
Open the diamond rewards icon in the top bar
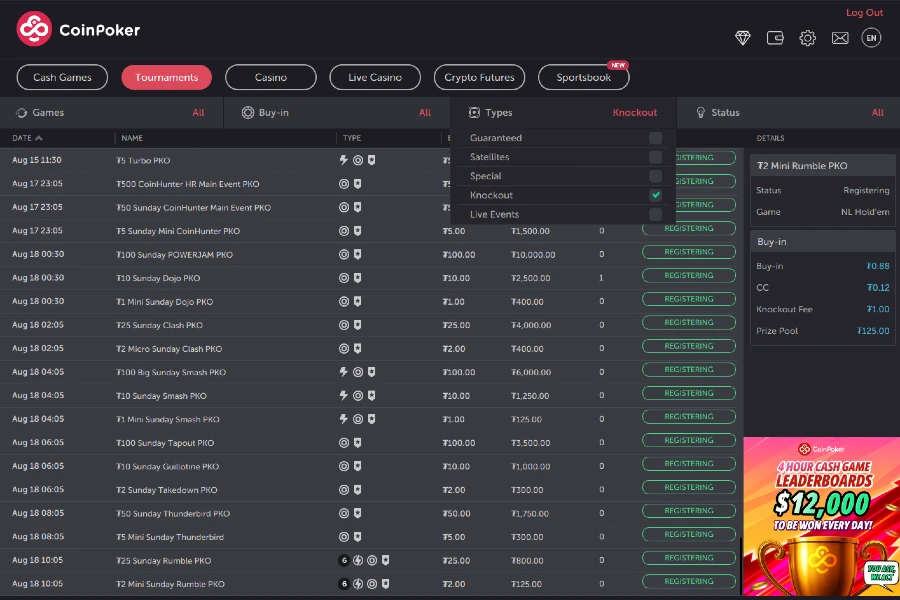tap(742, 38)
